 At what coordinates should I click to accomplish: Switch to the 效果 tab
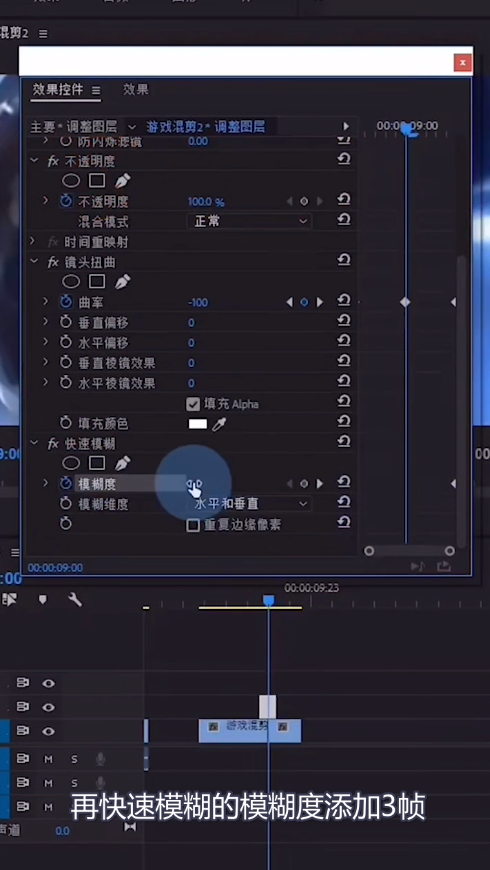click(136, 89)
